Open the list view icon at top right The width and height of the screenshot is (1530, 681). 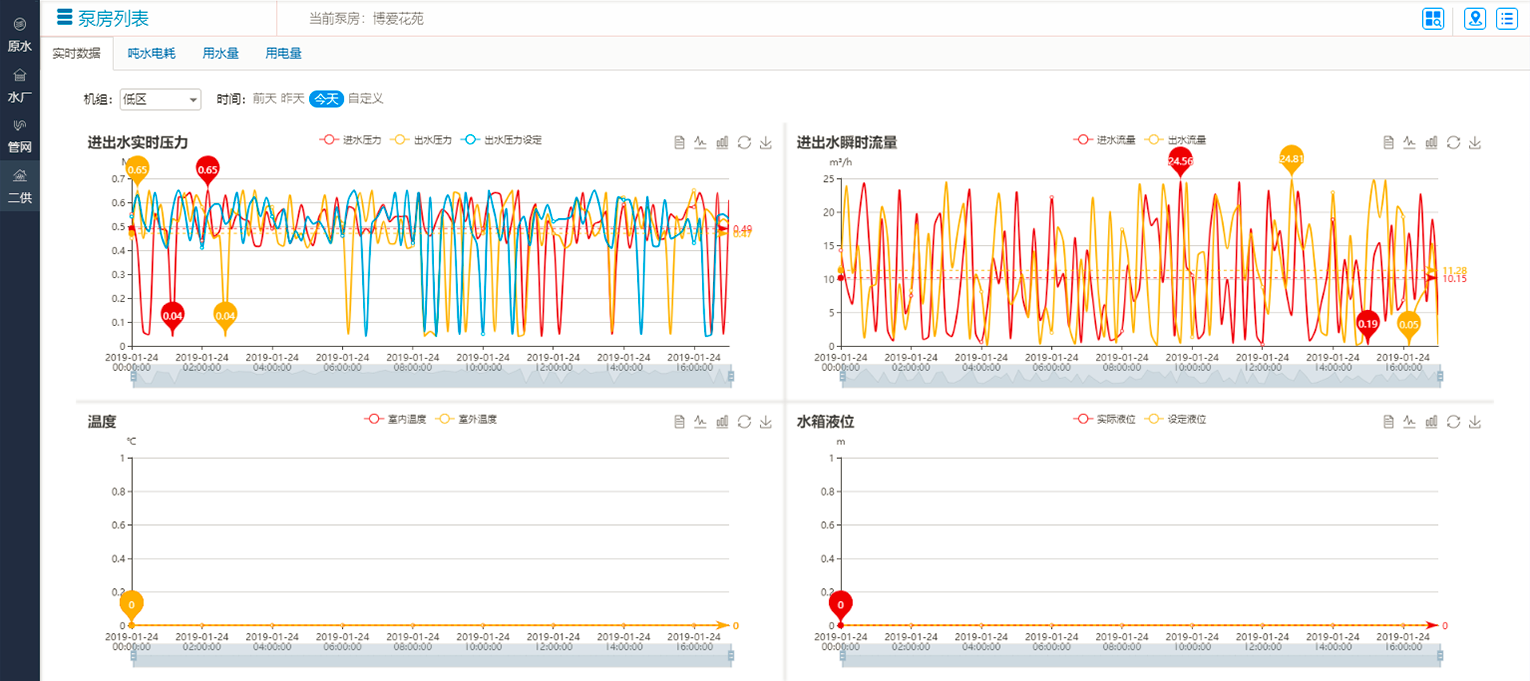click(1506, 19)
